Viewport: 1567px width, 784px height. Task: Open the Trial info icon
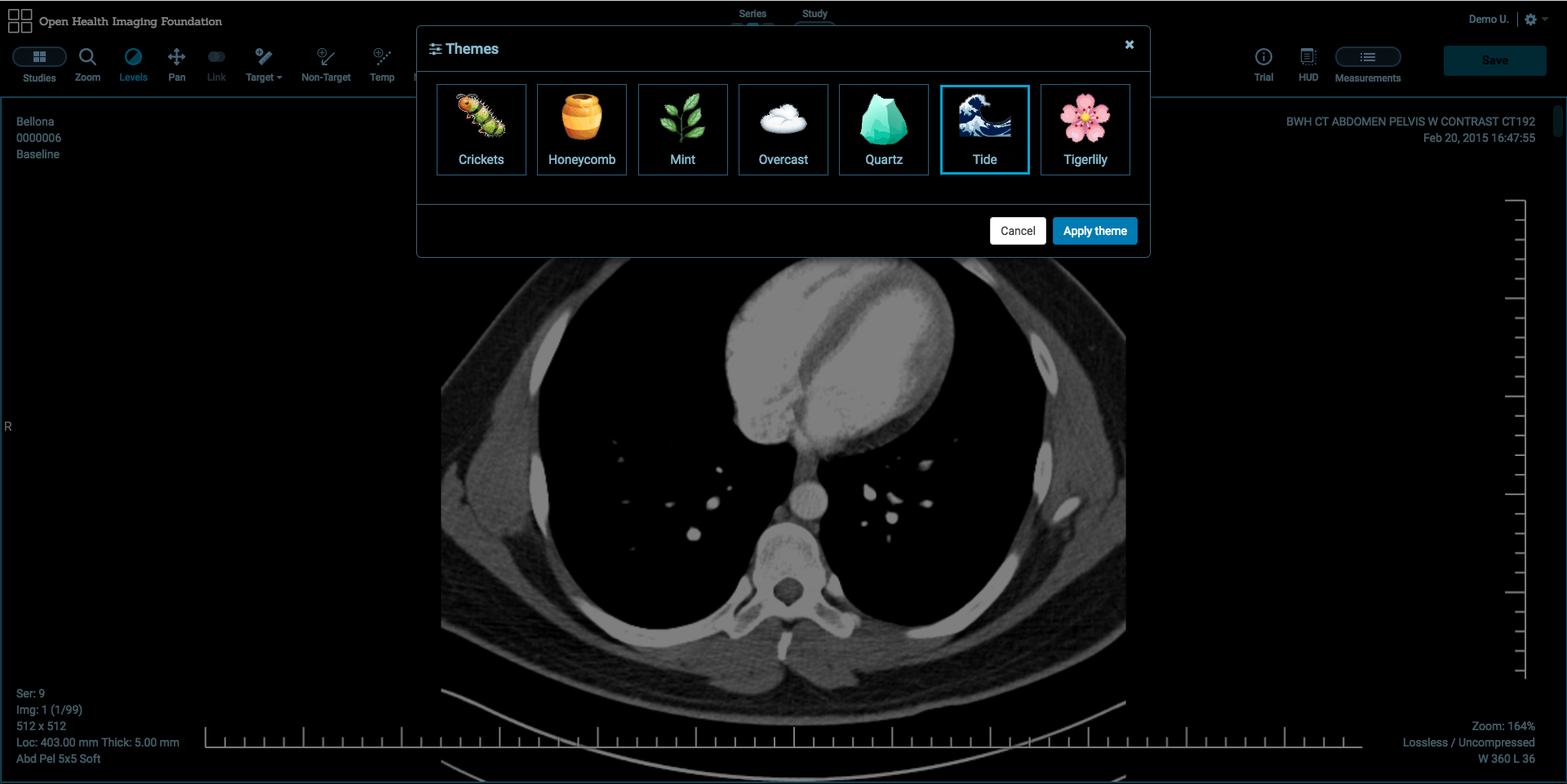coord(1263,64)
